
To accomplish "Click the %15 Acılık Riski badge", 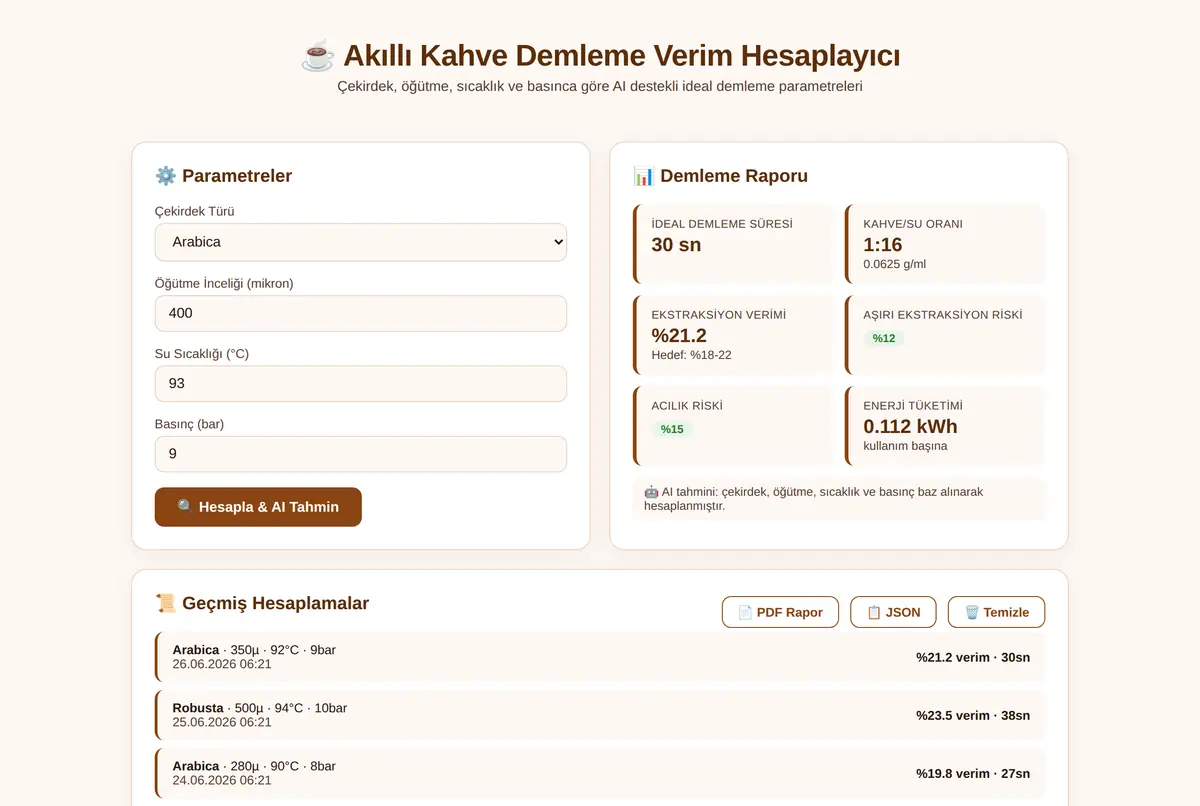I will (672, 429).
